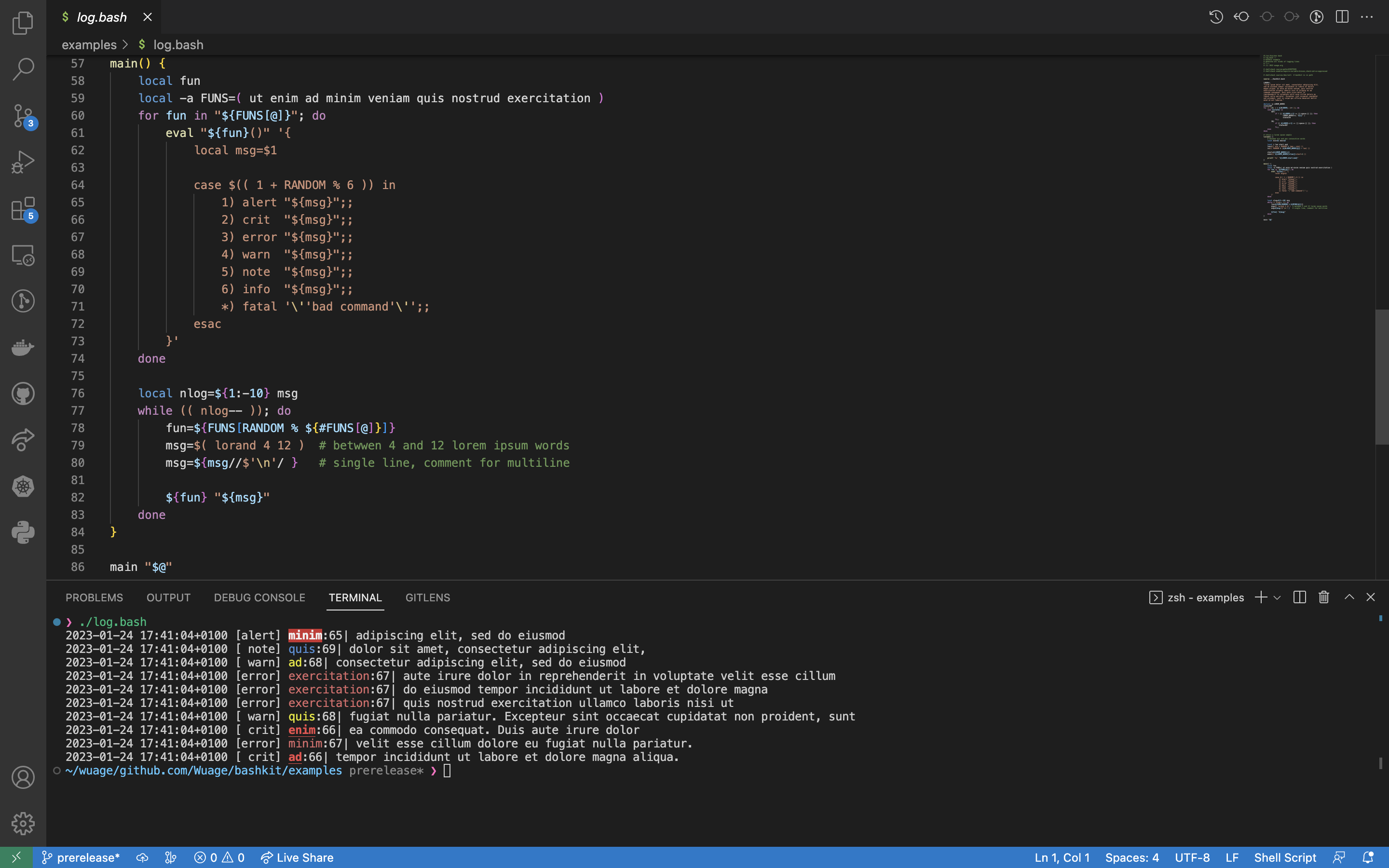Expand the examples breadcrumb folder
Viewport: 1389px width, 868px height.
[x=89, y=45]
